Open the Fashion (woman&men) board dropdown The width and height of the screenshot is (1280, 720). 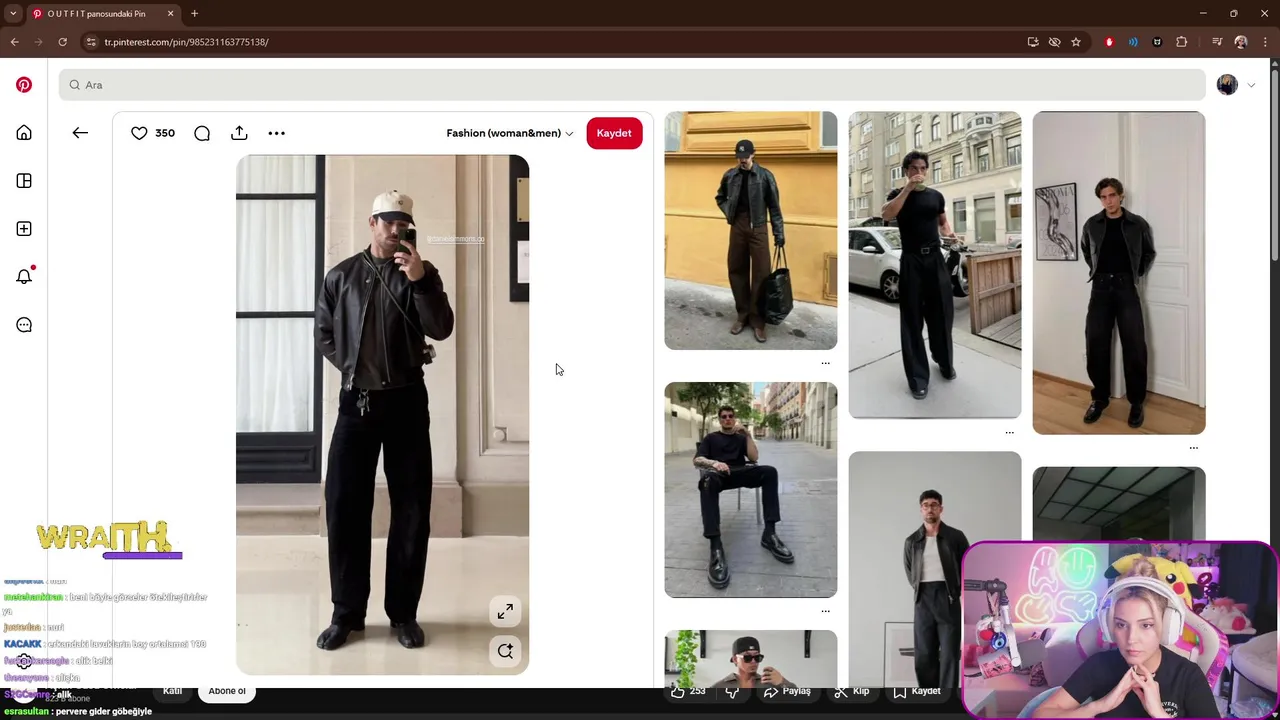point(510,133)
